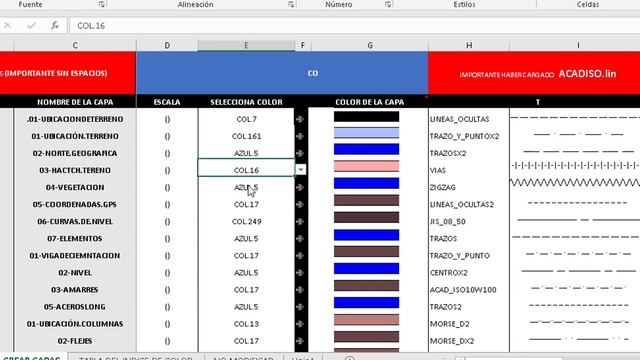The image size is (640, 360).
Task: Click the COLOR DE LA CAPA header cell
Action: pos(370,102)
